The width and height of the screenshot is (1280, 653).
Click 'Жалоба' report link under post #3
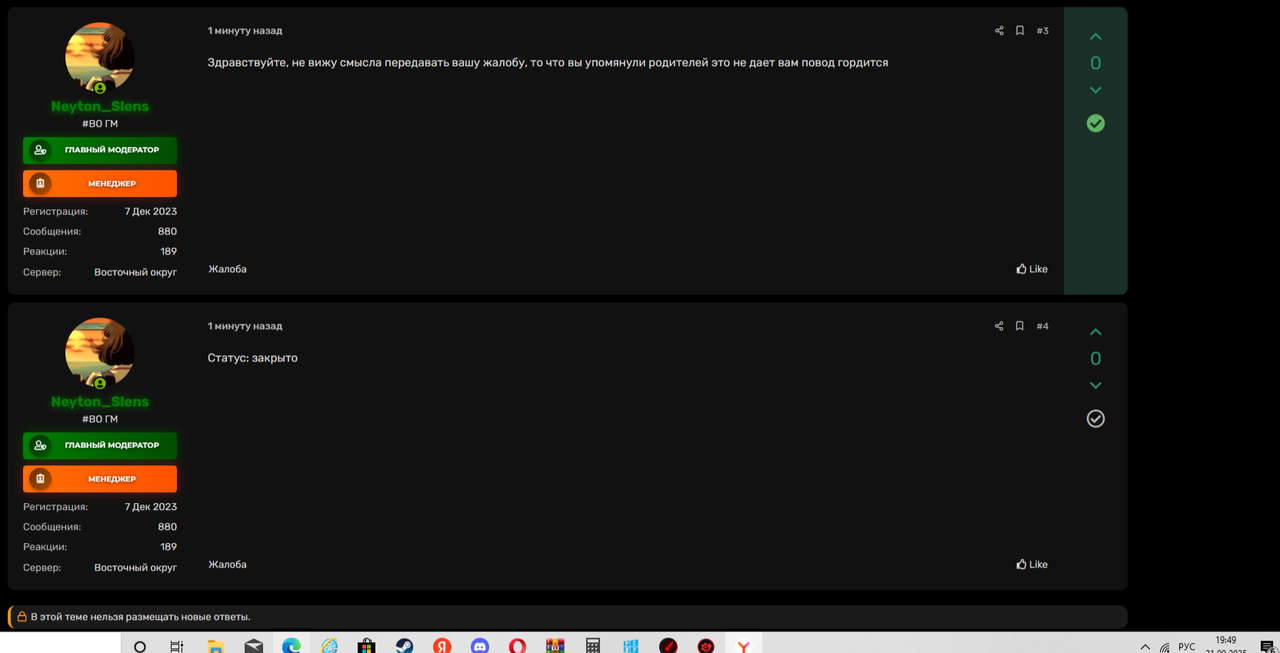coord(227,269)
